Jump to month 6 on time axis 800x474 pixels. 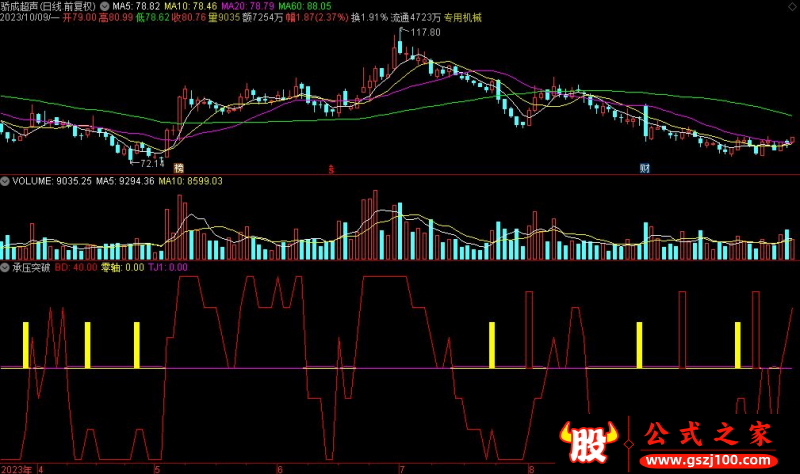click(x=280, y=469)
